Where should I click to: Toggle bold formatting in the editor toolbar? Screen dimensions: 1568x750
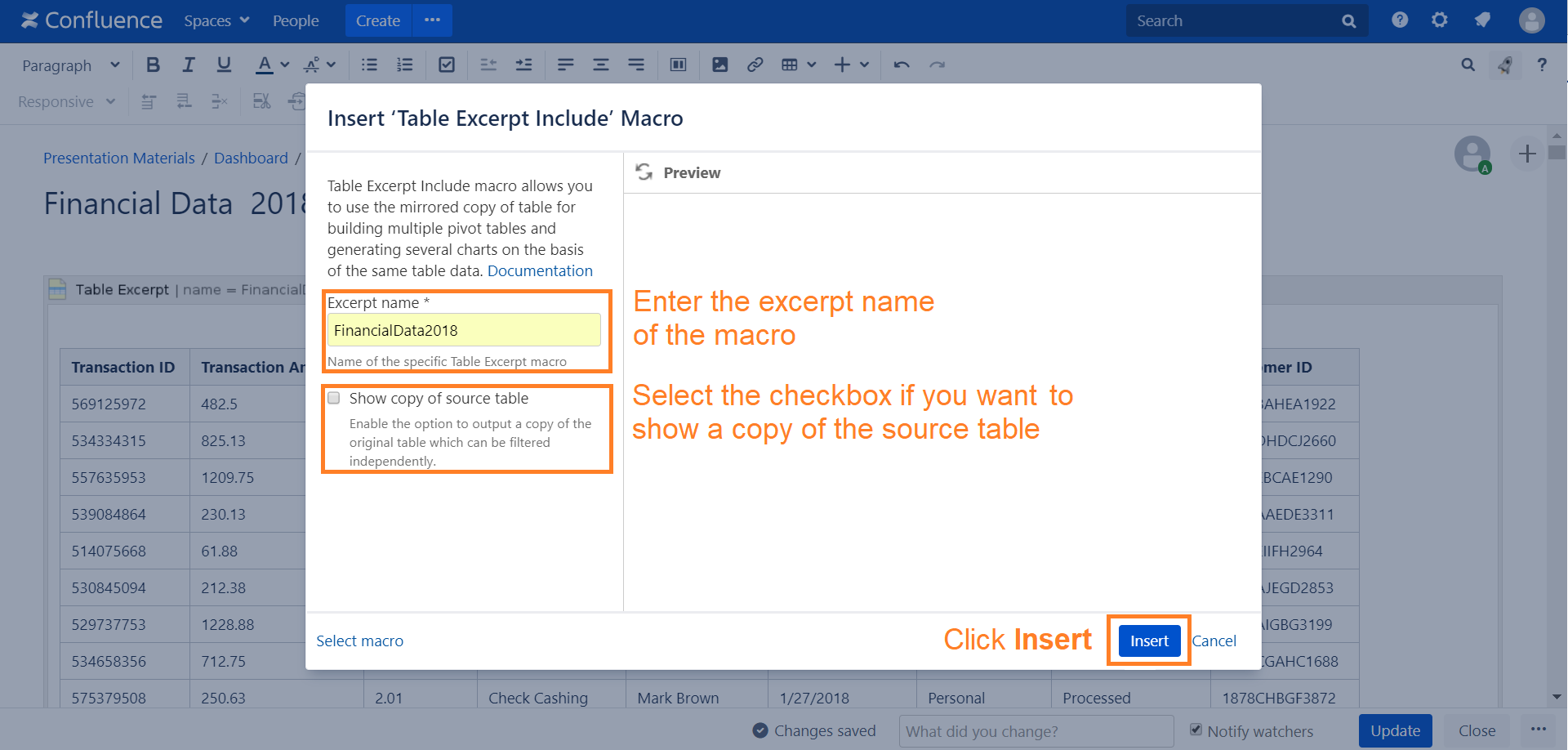pos(153,65)
